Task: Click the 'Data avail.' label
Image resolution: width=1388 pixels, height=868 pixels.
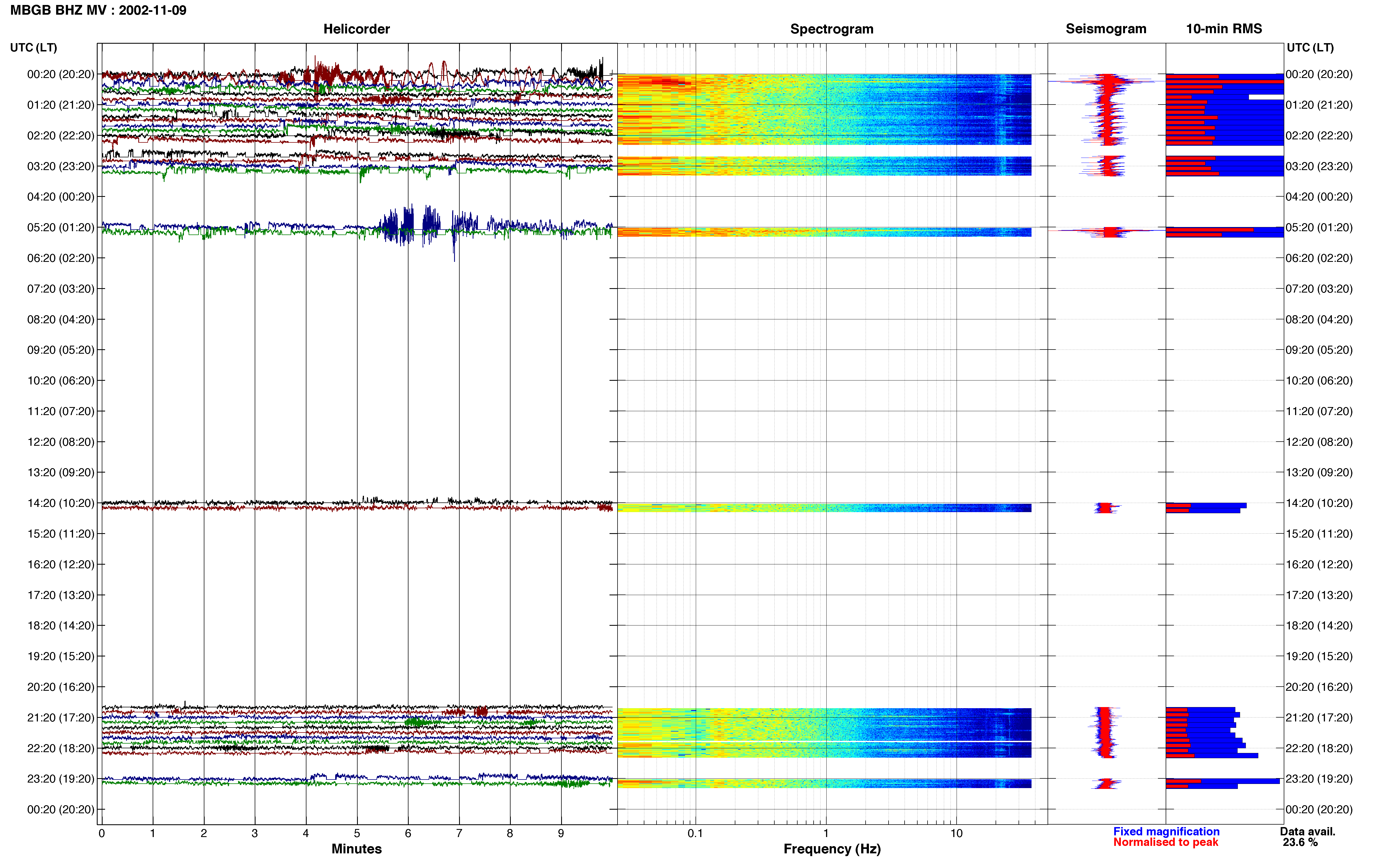Action: coord(1308,831)
